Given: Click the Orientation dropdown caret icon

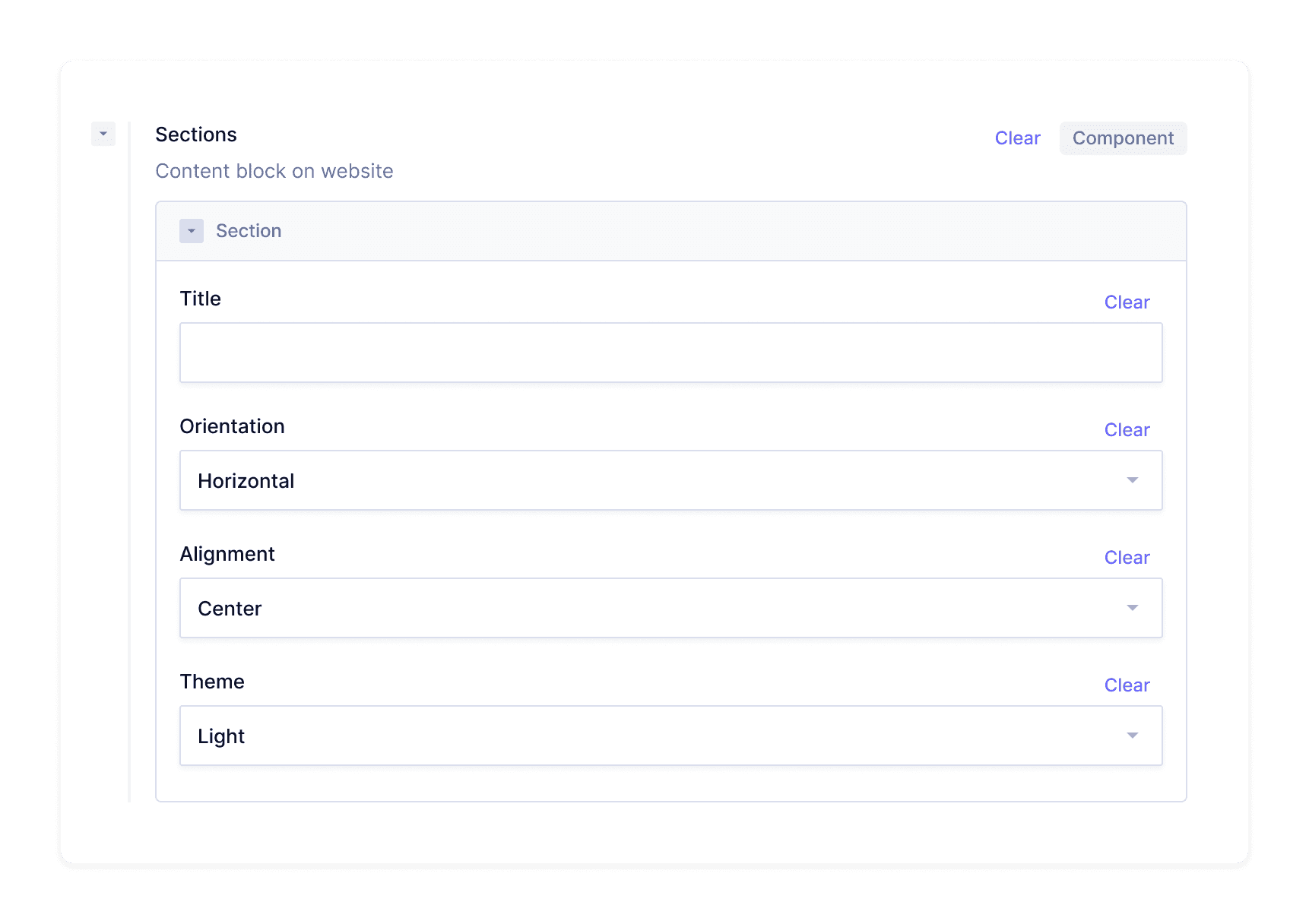Looking at the screenshot, I should (1132, 480).
